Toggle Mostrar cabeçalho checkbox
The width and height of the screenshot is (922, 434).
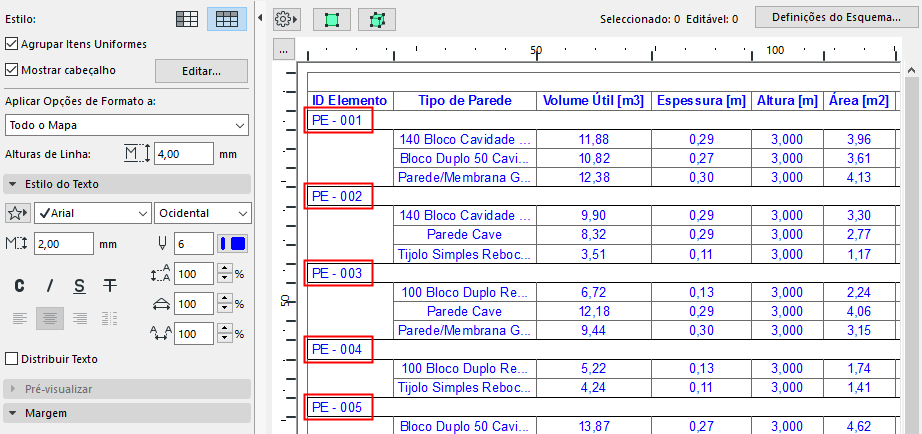tap(11, 70)
